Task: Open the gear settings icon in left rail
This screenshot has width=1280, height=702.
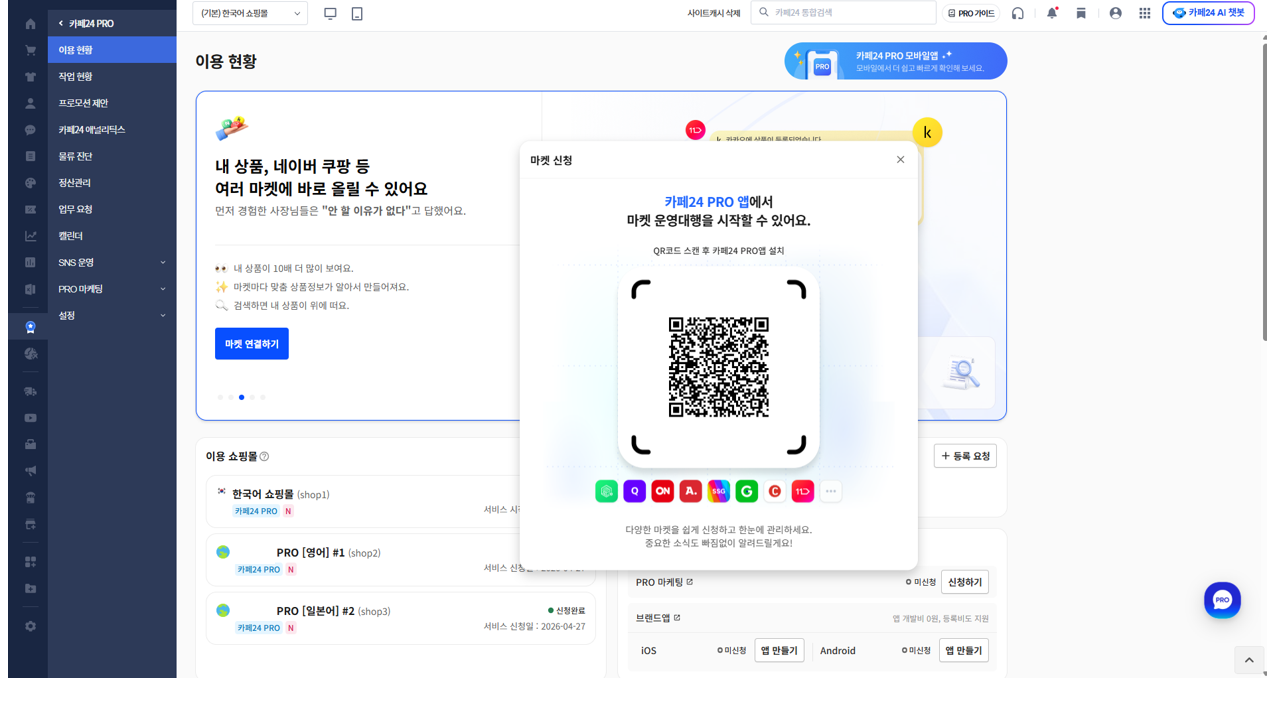Action: [30, 626]
